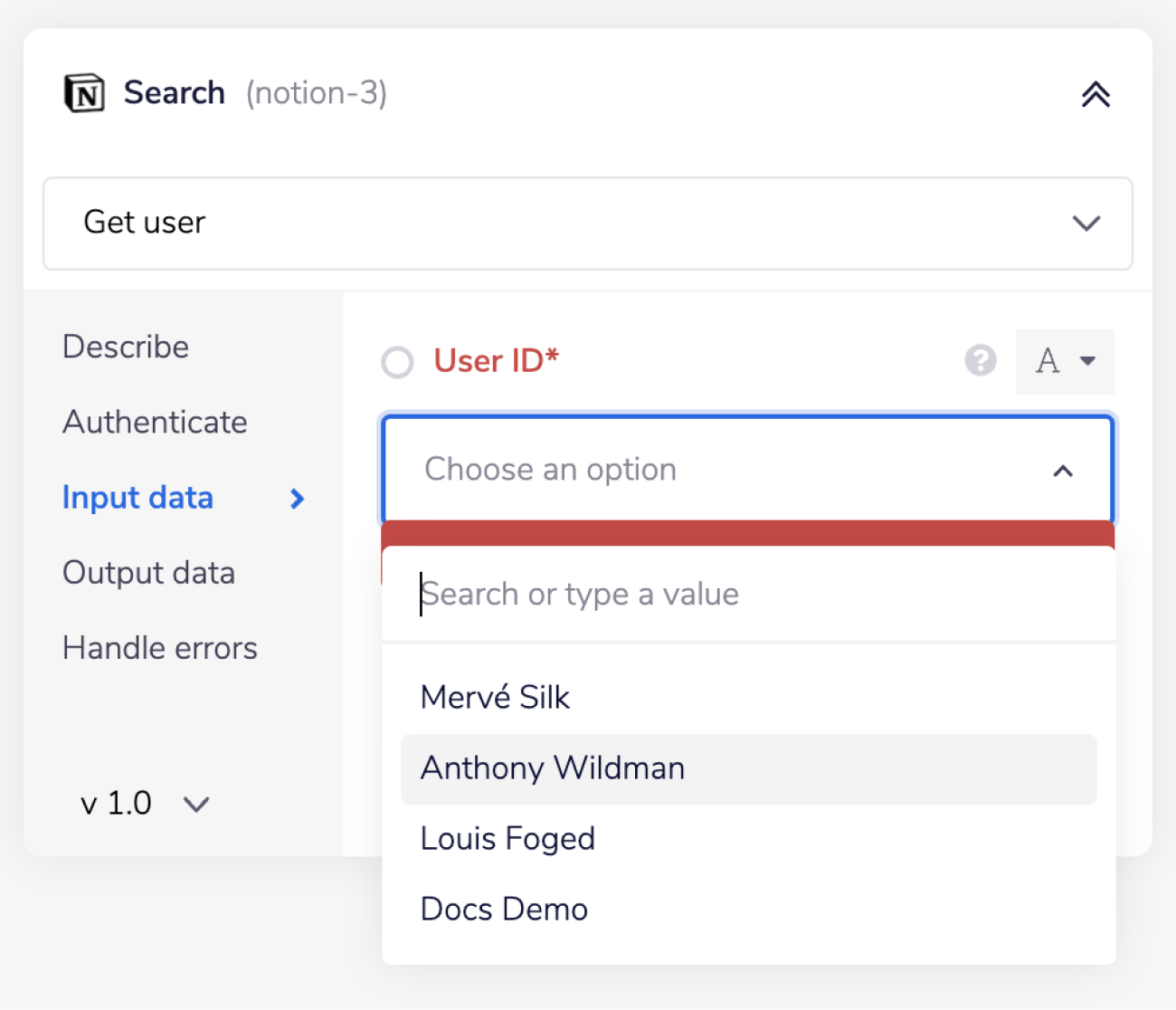
Task: Select Authenticate in the sidebar
Action: (154, 422)
